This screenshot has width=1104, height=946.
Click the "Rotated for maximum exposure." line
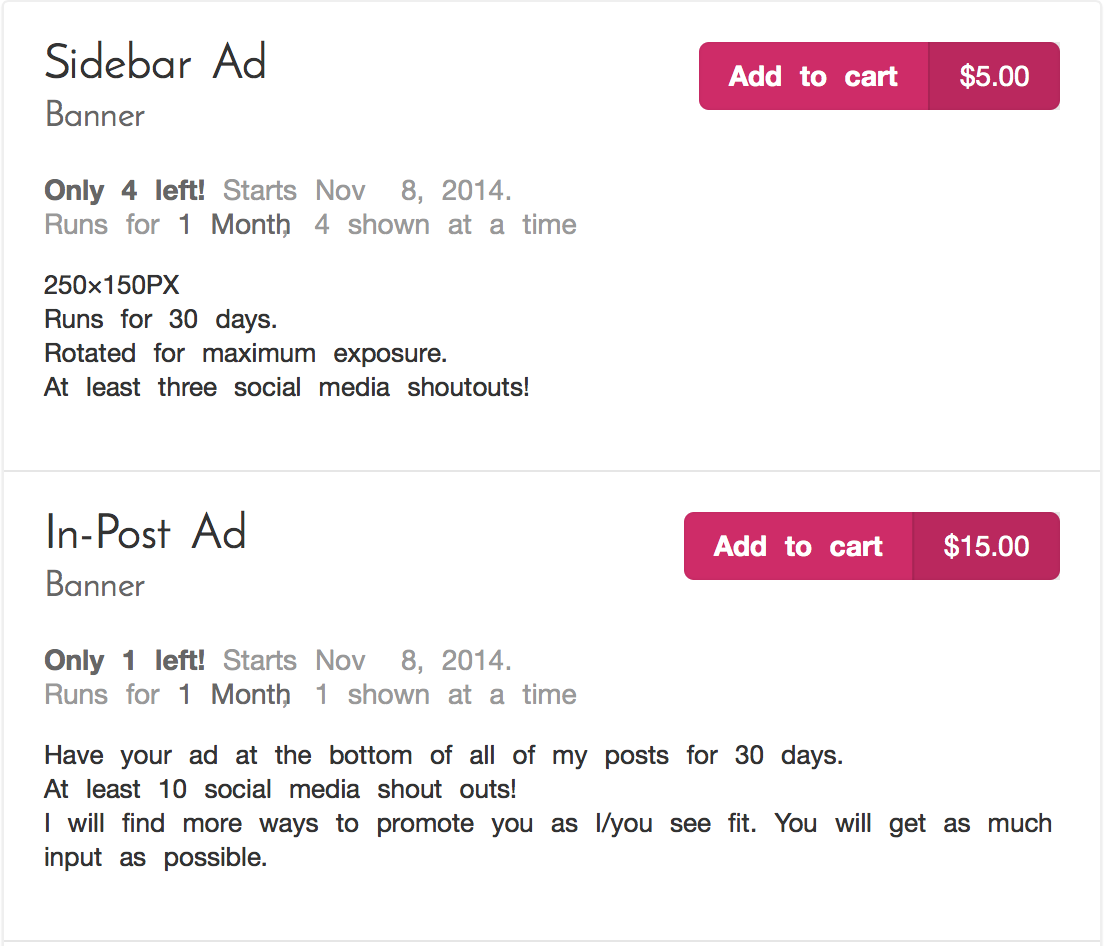point(245,354)
